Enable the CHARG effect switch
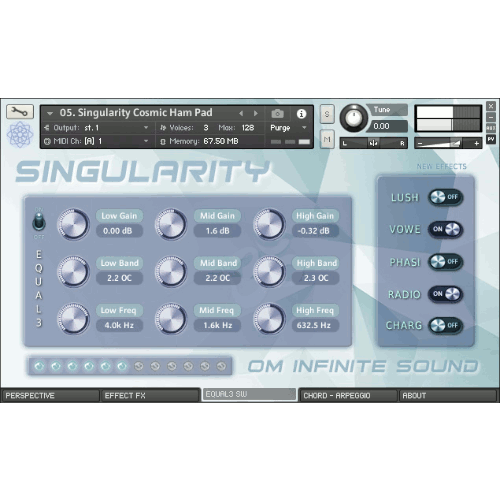The width and height of the screenshot is (500, 500). click(445, 325)
